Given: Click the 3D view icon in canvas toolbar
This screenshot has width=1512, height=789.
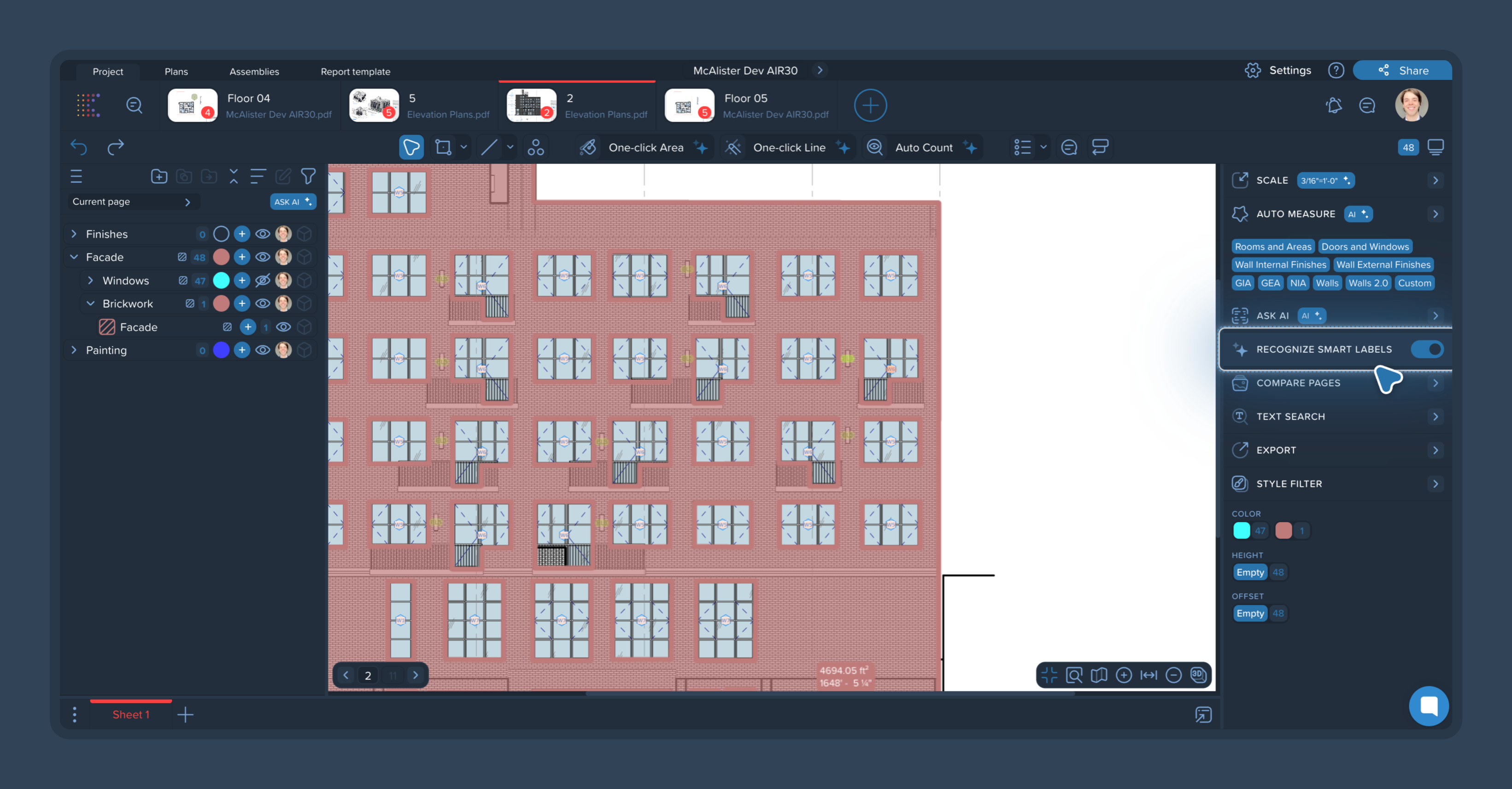Looking at the screenshot, I should tap(1198, 675).
